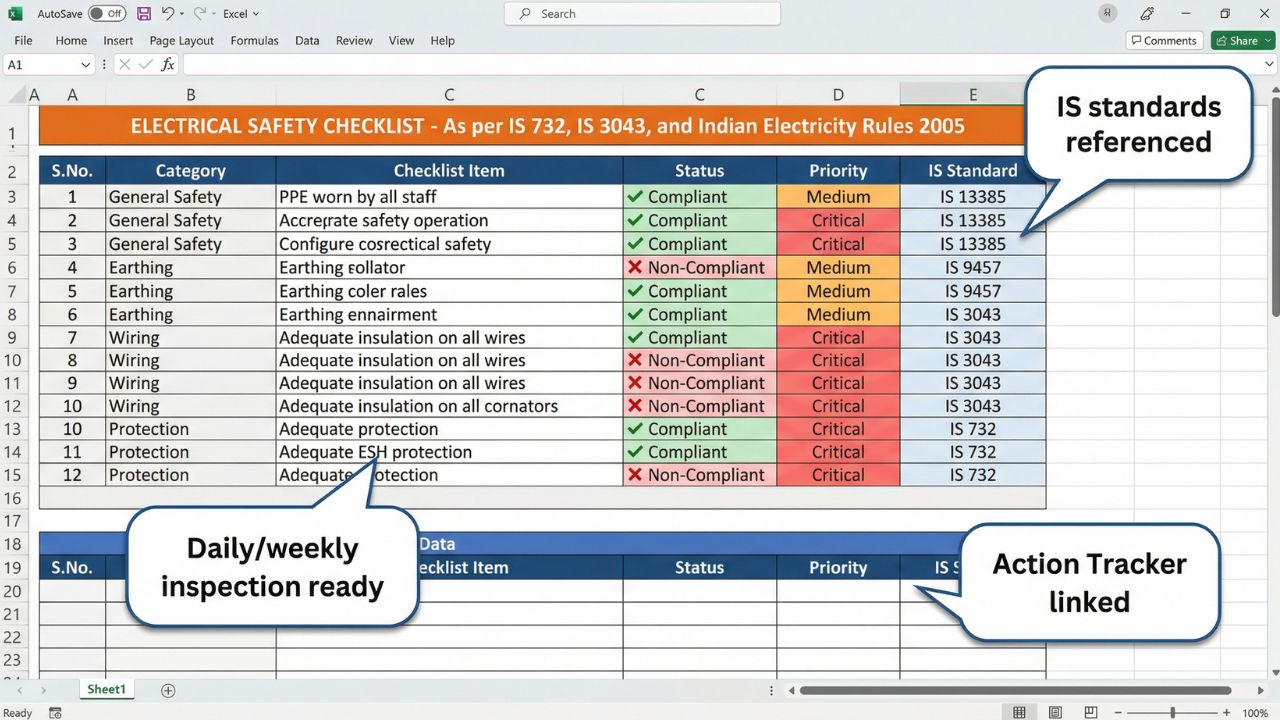
Task: Add a new worksheet with the plus icon
Action: coord(168,690)
